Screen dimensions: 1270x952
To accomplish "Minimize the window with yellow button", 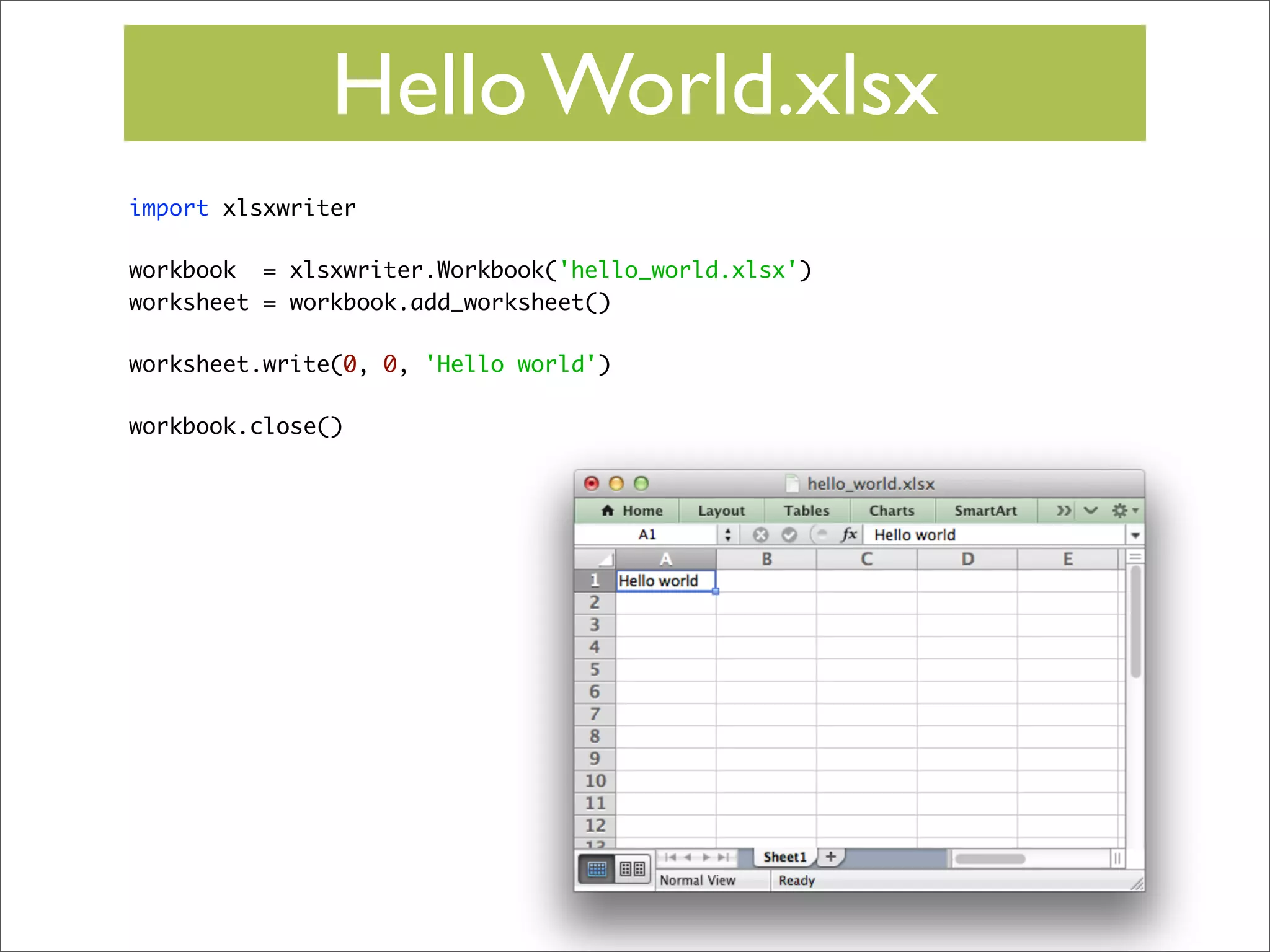I will click(616, 483).
